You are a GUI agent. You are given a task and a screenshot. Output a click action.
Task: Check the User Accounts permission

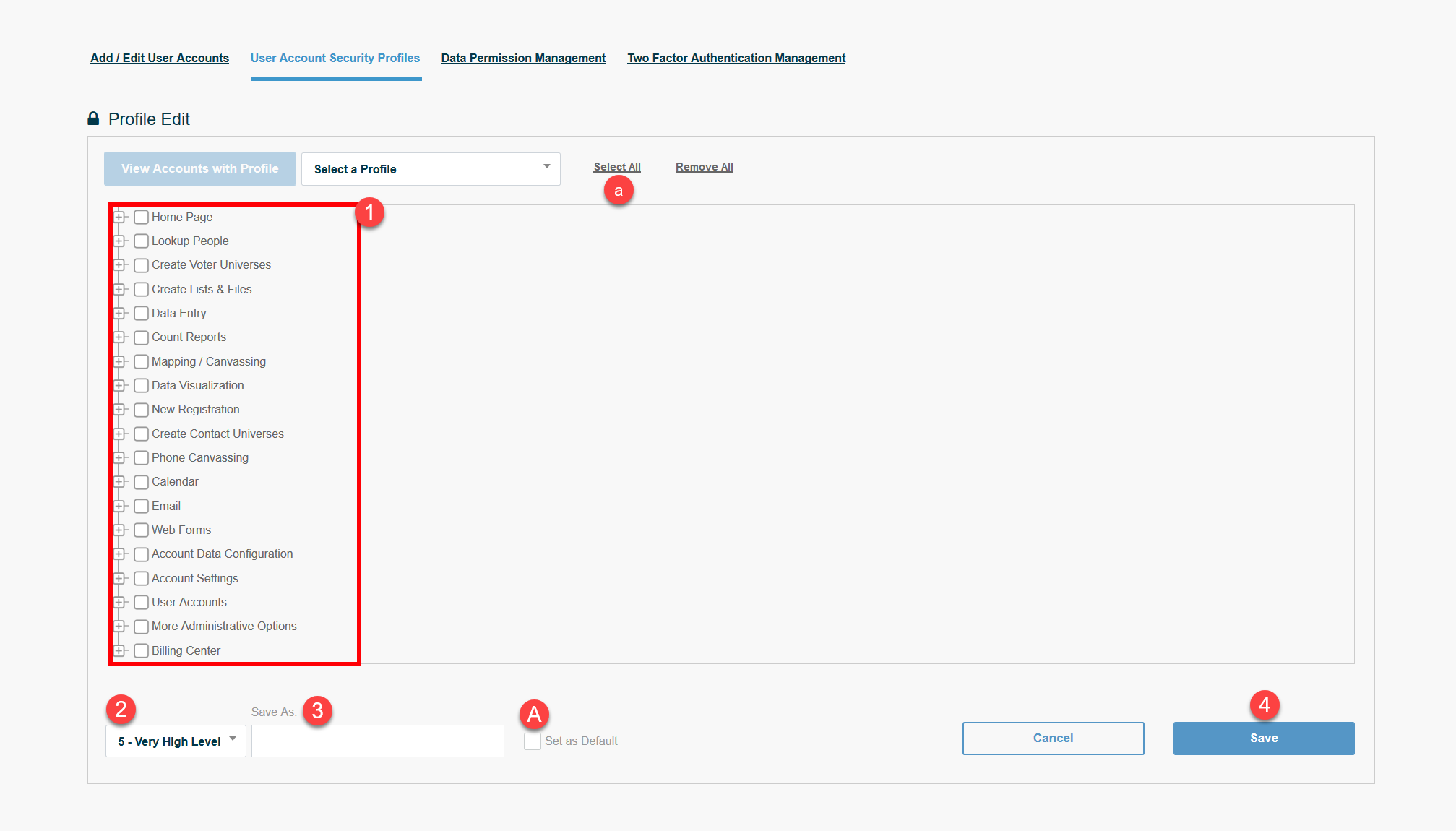[142, 602]
